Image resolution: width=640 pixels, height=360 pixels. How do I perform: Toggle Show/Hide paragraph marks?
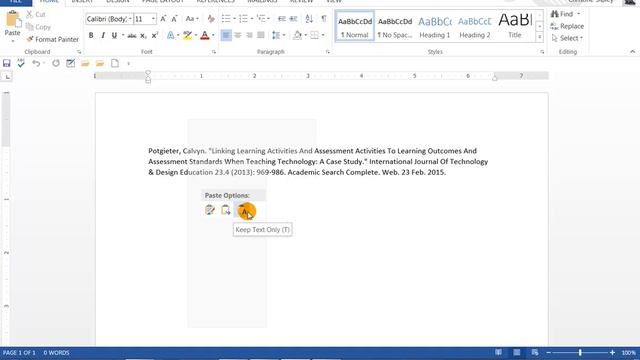[x=324, y=19]
